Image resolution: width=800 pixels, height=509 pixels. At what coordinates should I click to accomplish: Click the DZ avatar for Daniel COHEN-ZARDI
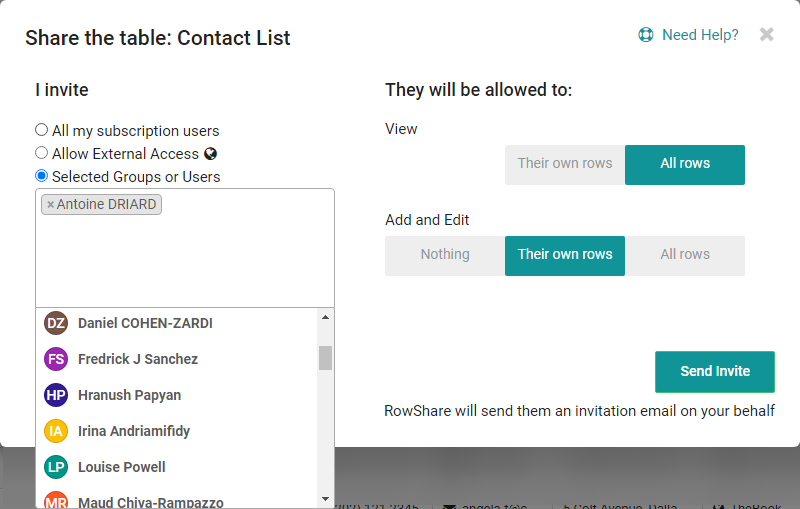tap(56, 323)
